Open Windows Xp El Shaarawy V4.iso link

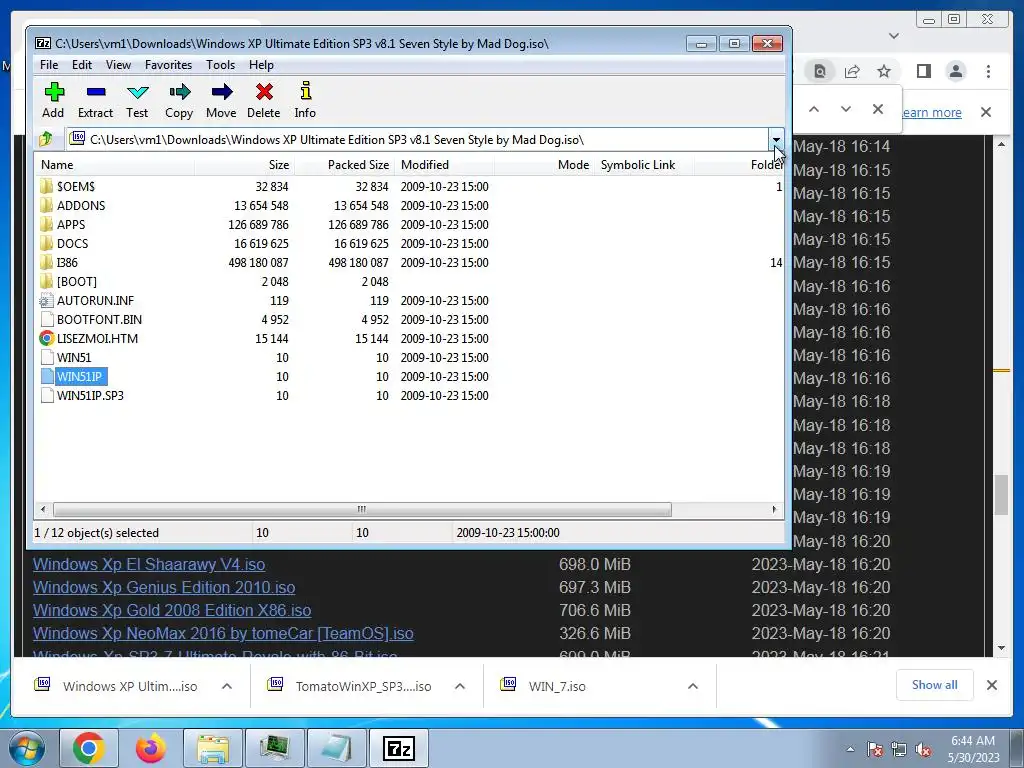pyautogui.click(x=149, y=564)
